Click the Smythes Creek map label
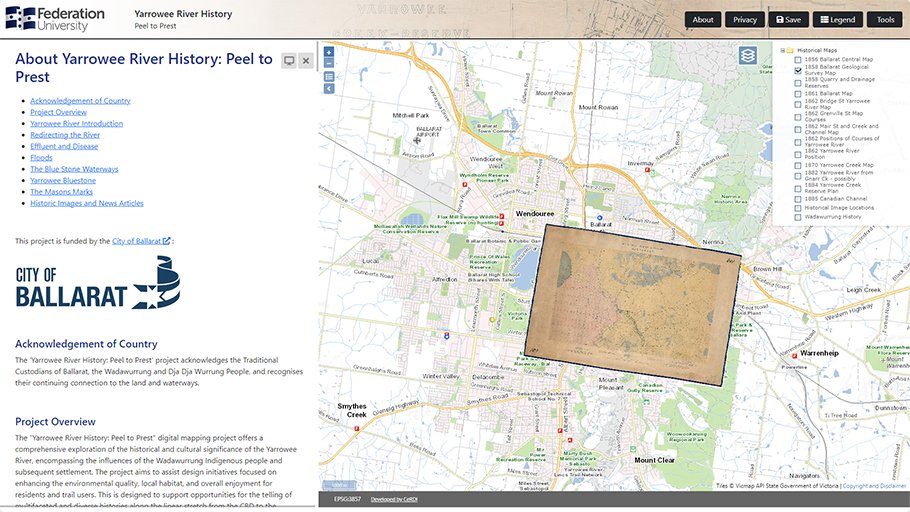 [352, 410]
